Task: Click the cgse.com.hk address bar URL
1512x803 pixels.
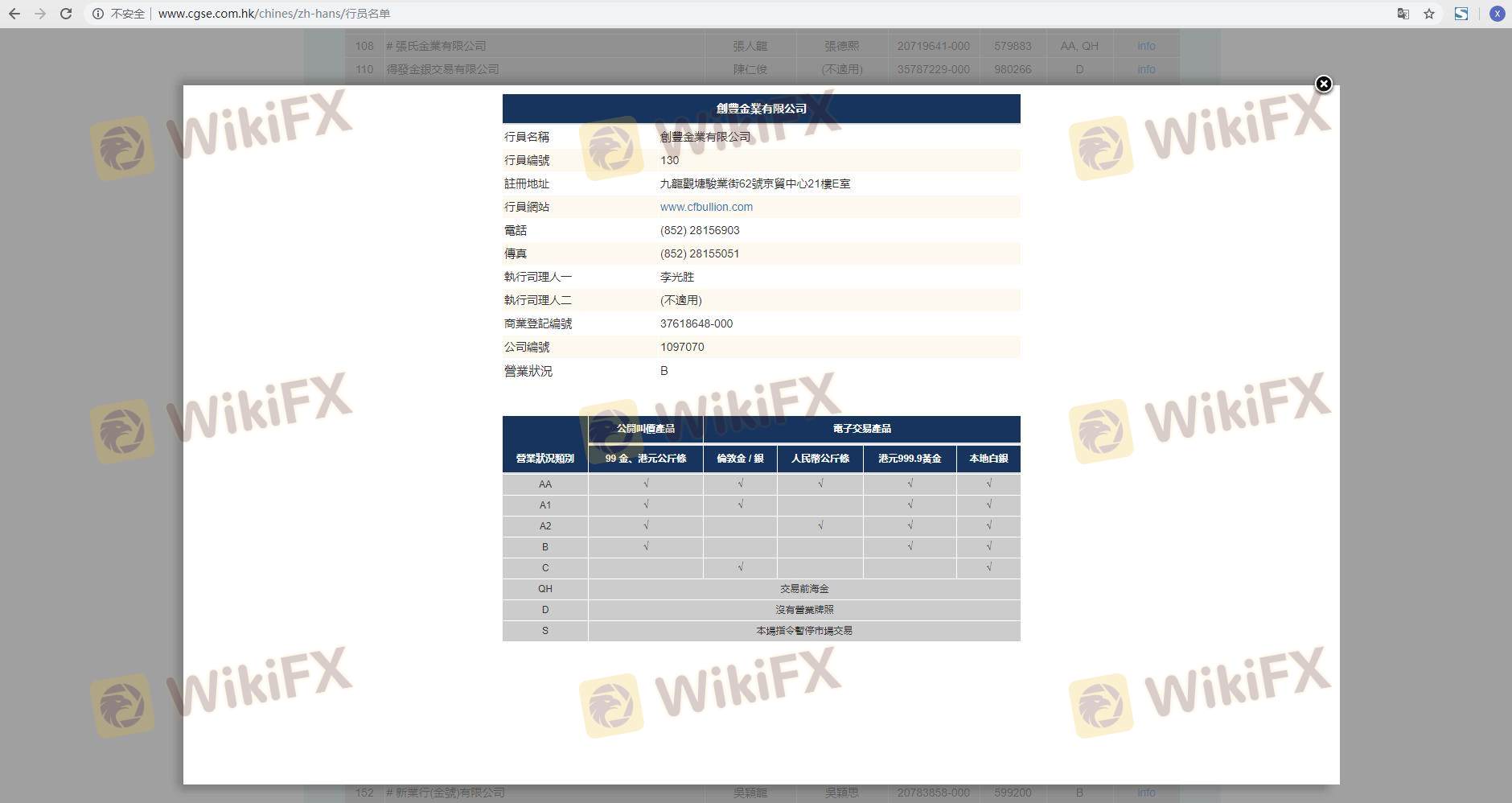Action: [x=273, y=14]
